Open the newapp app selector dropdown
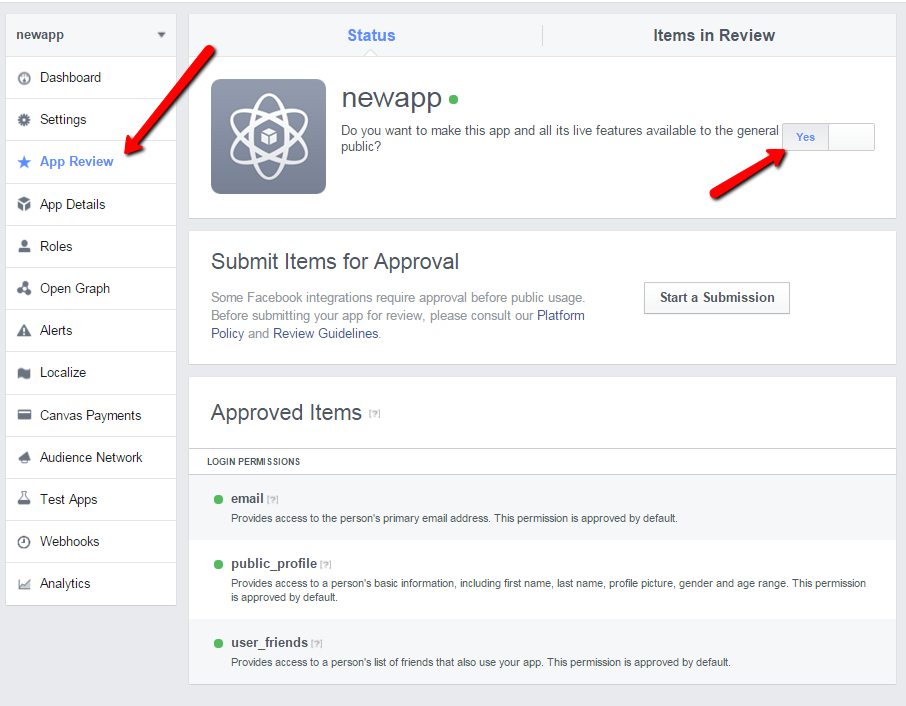Image resolution: width=906 pixels, height=706 pixels. (x=91, y=35)
